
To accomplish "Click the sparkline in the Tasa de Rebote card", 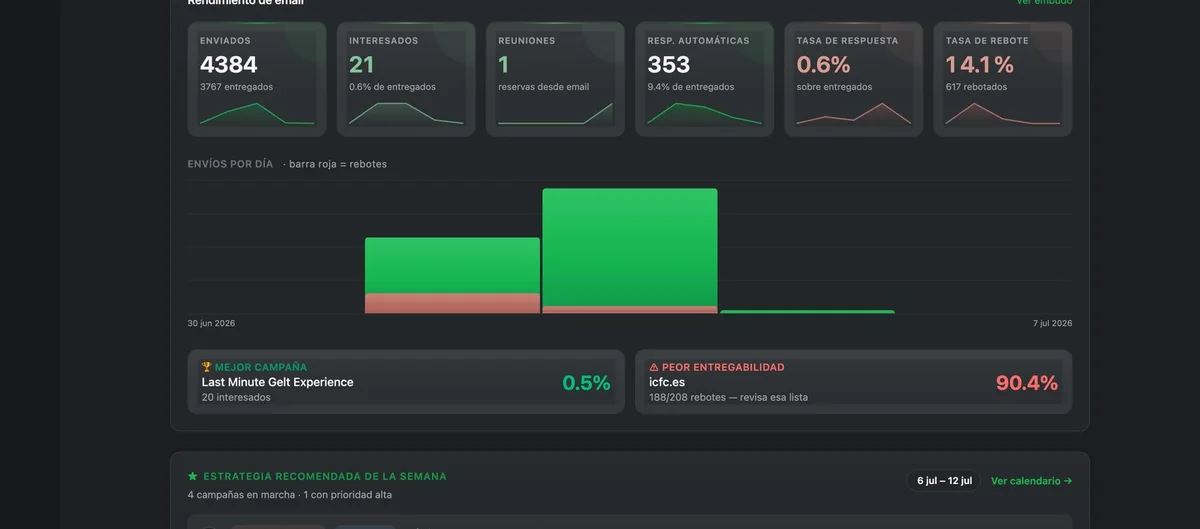I will [1002, 113].
